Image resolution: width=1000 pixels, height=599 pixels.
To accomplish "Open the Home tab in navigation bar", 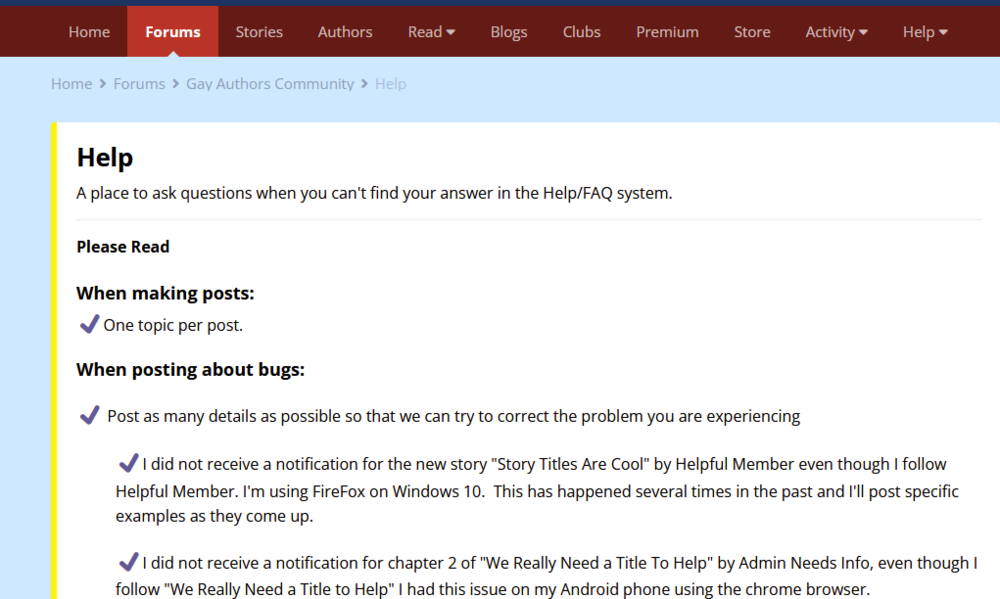I will 89,32.
